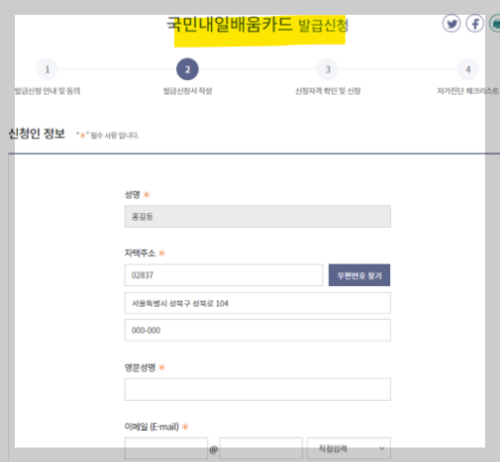Go to step 1 발급신청 안내 및 동의
The height and width of the screenshot is (462, 500).
click(x=47, y=69)
